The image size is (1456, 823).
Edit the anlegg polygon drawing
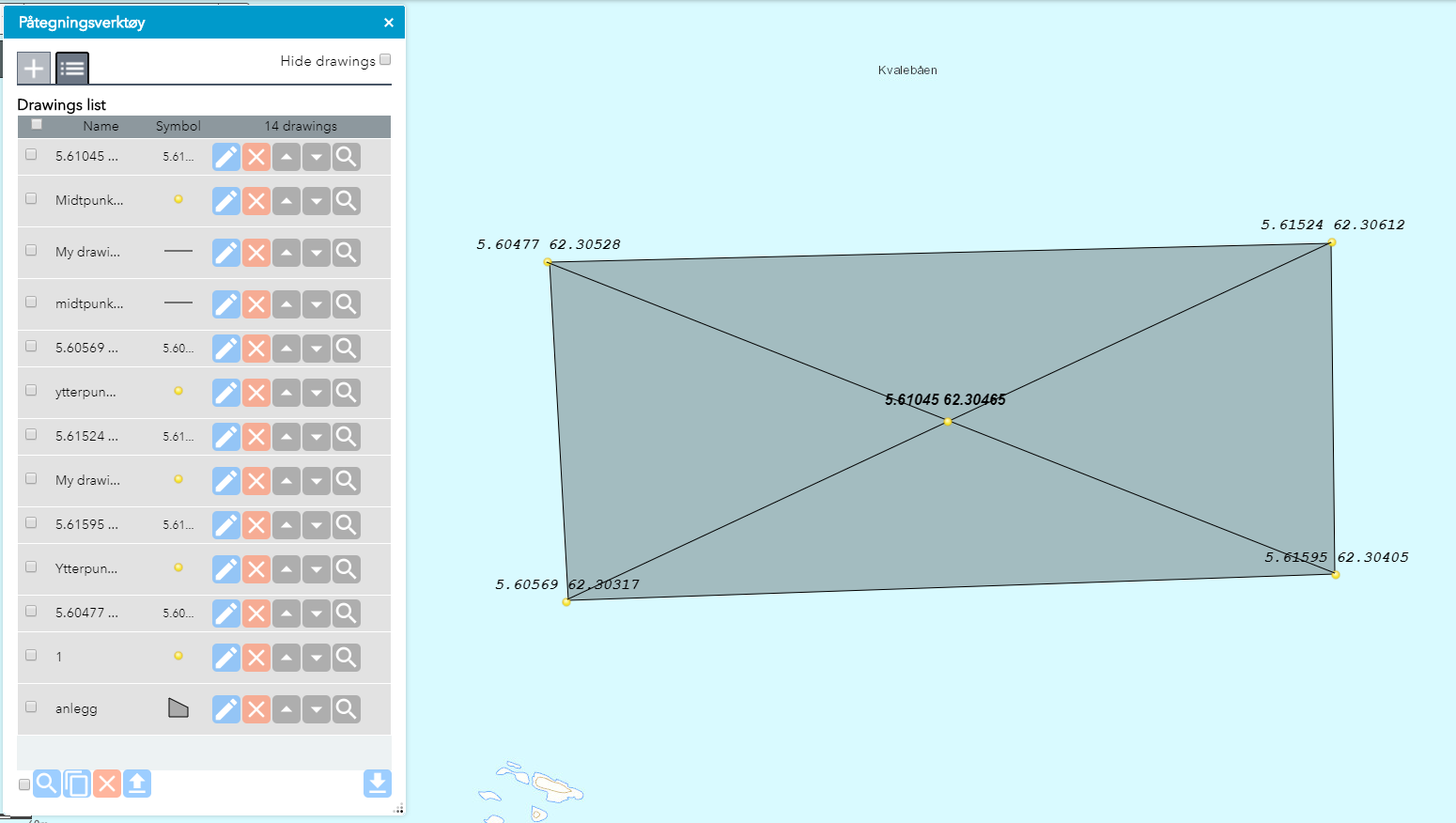pyautogui.click(x=226, y=709)
